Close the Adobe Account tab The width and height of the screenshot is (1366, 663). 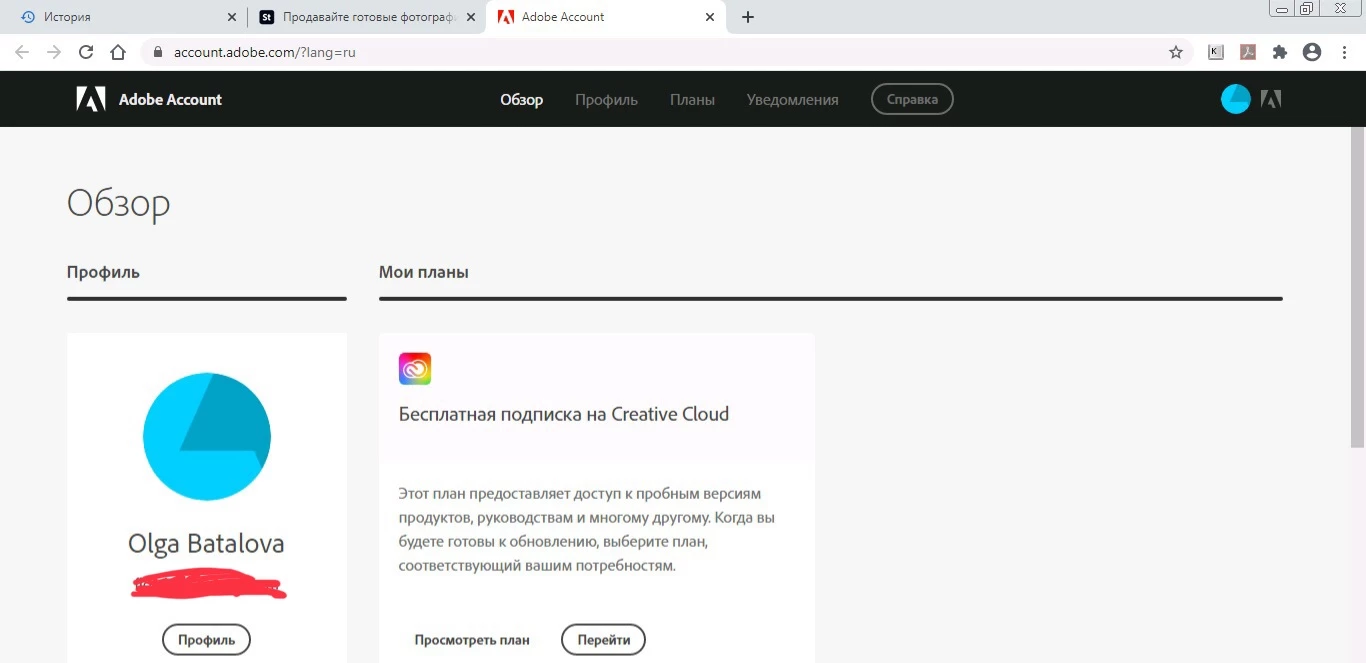[710, 17]
